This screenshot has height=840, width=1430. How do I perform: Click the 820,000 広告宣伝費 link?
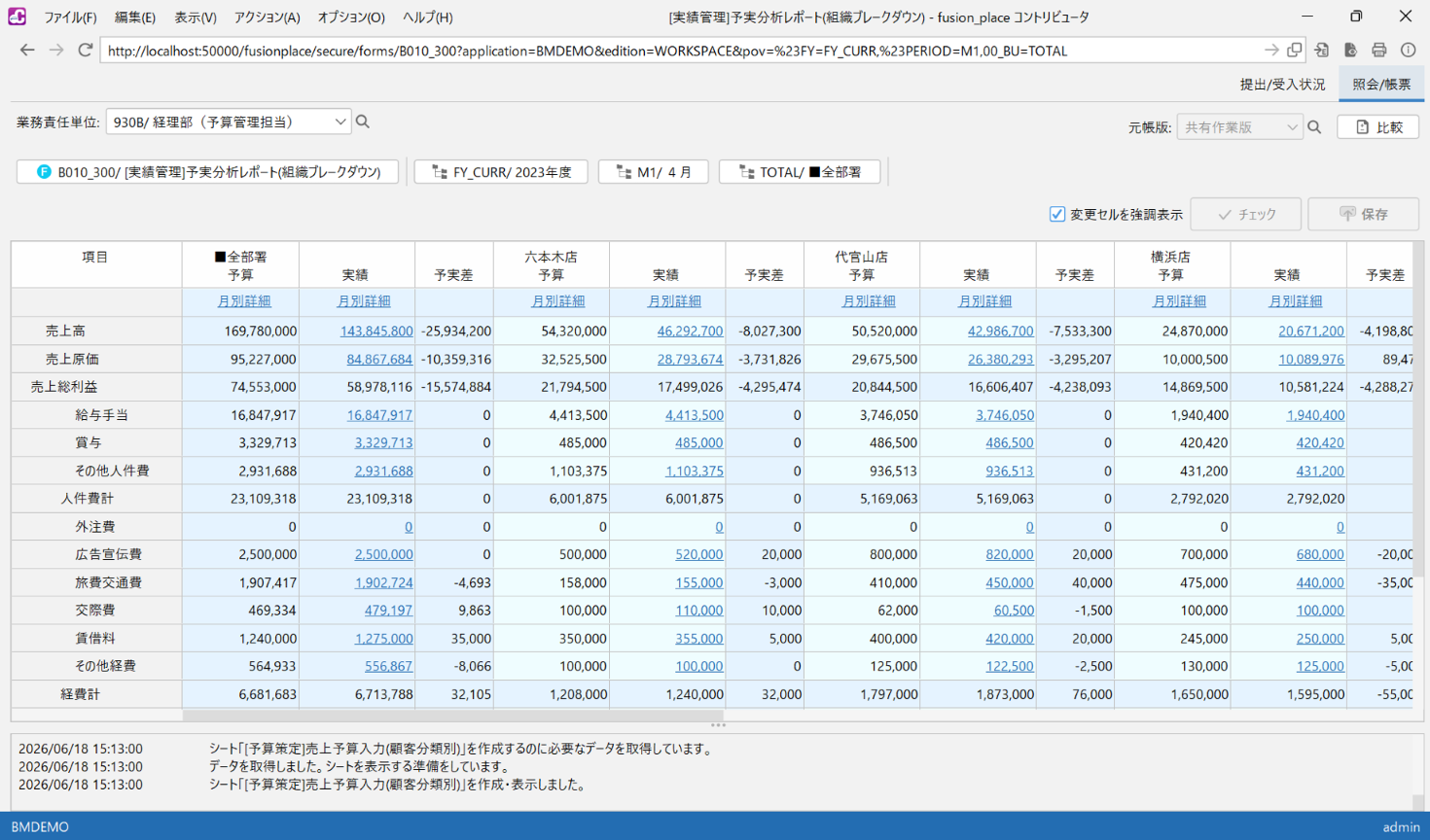[x=1009, y=554]
